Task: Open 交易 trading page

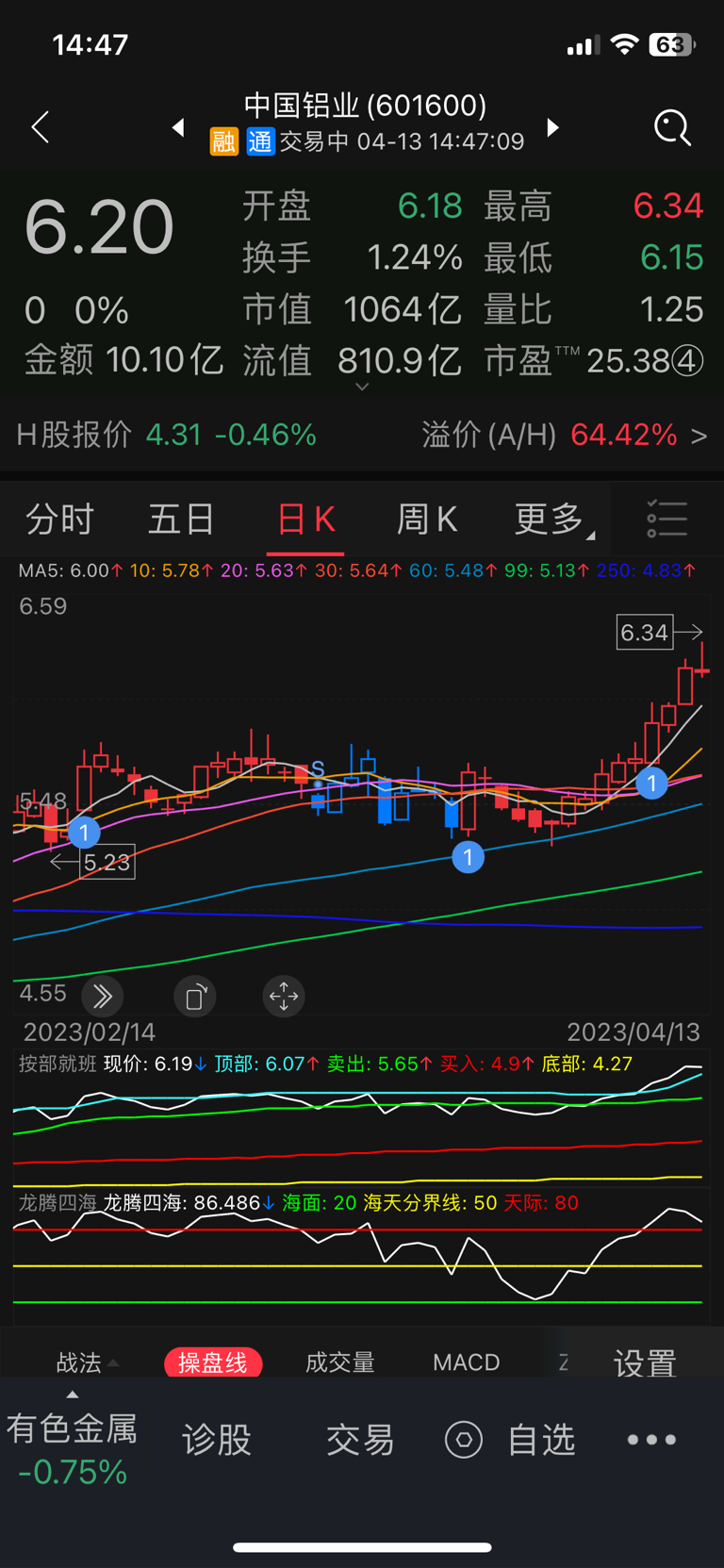Action: click(360, 1440)
